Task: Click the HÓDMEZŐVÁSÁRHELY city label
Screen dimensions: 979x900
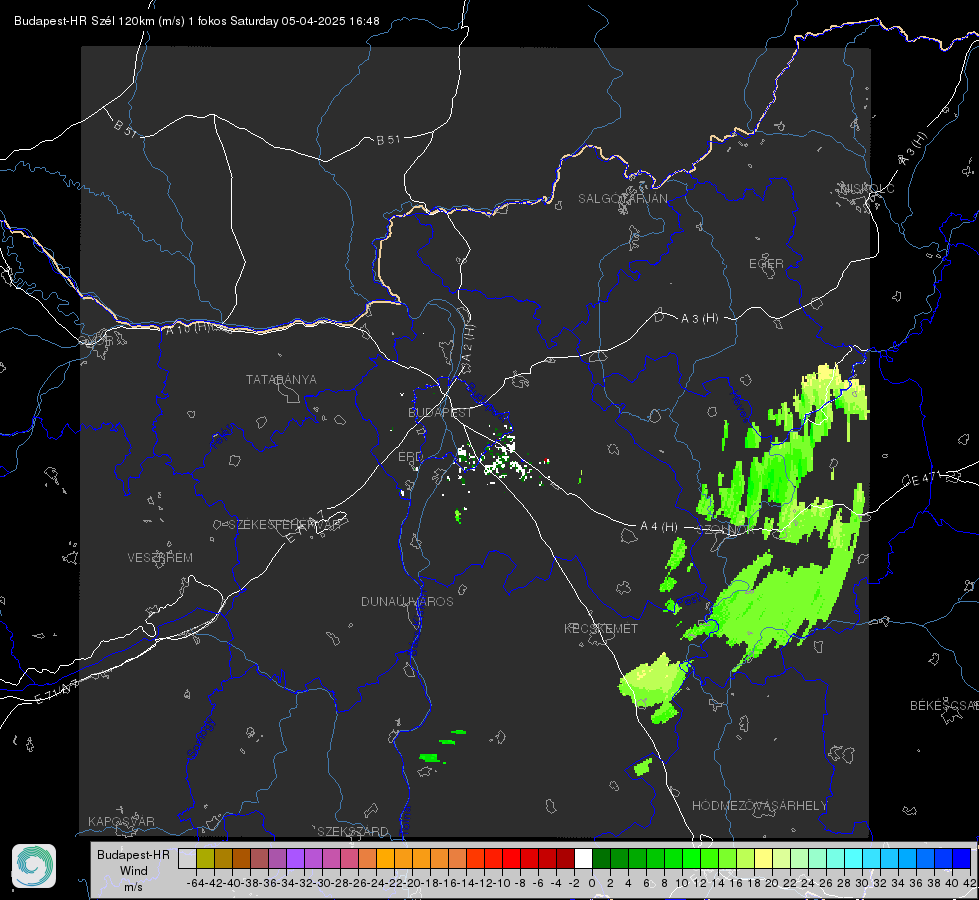Action: point(759,806)
